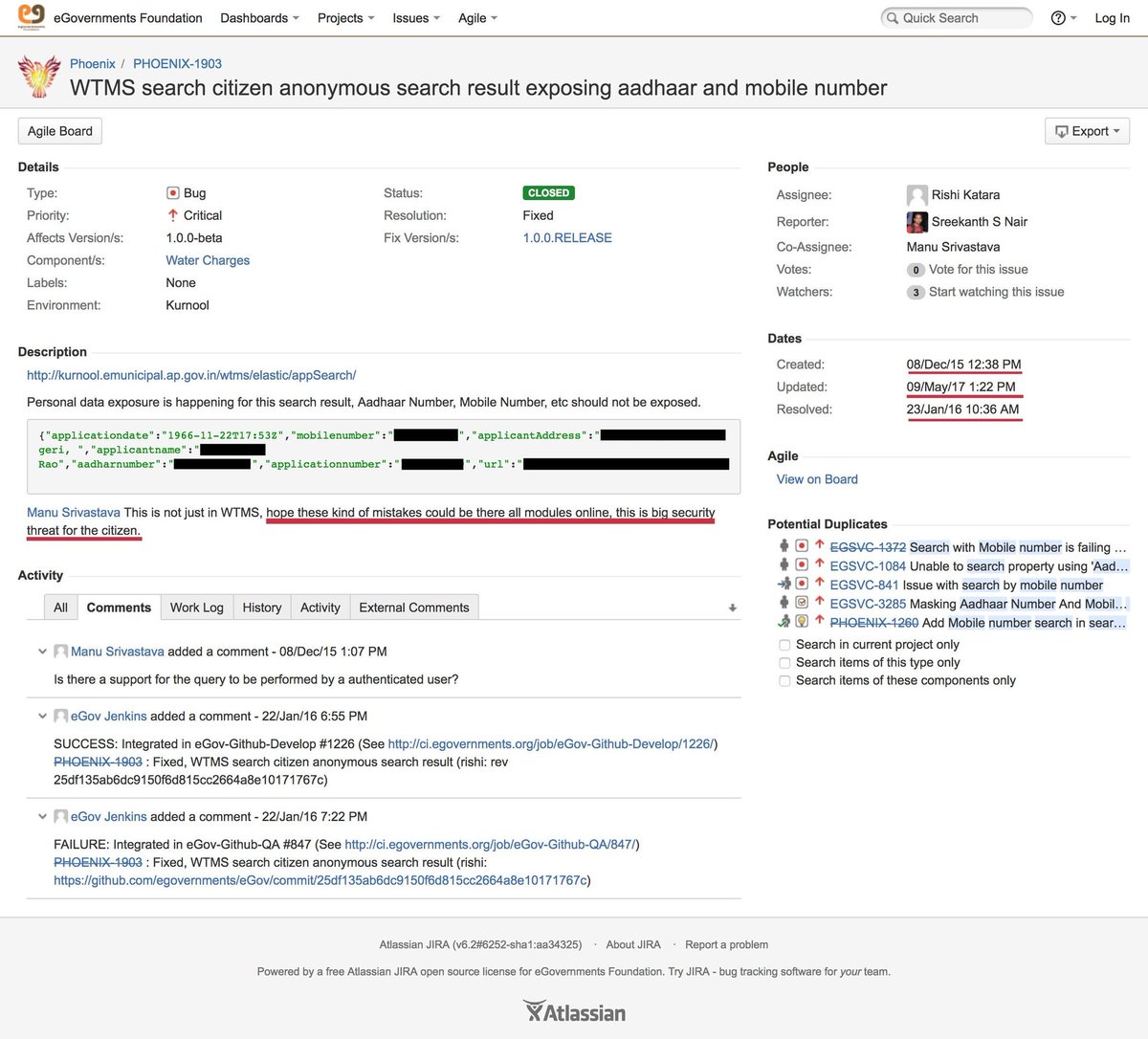This screenshot has width=1148, height=1039.
Task: Click the Agile Board button
Action: [x=60, y=131]
